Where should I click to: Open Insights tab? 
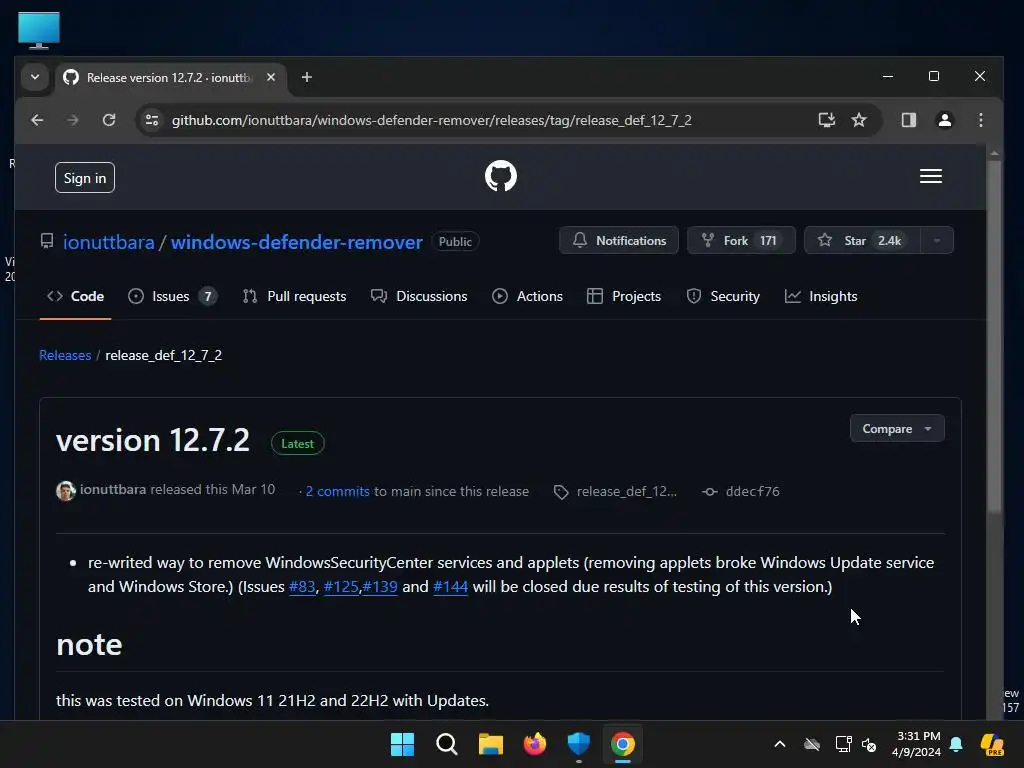click(x=821, y=296)
